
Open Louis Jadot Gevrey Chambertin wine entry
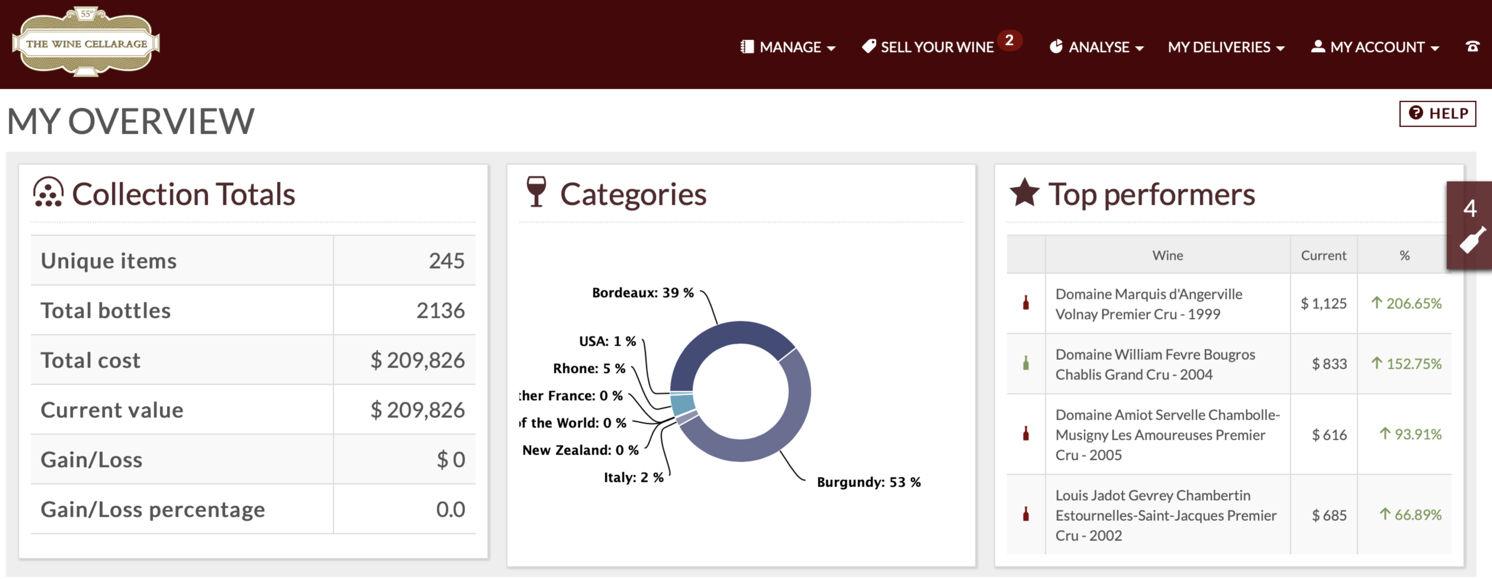coord(1166,515)
